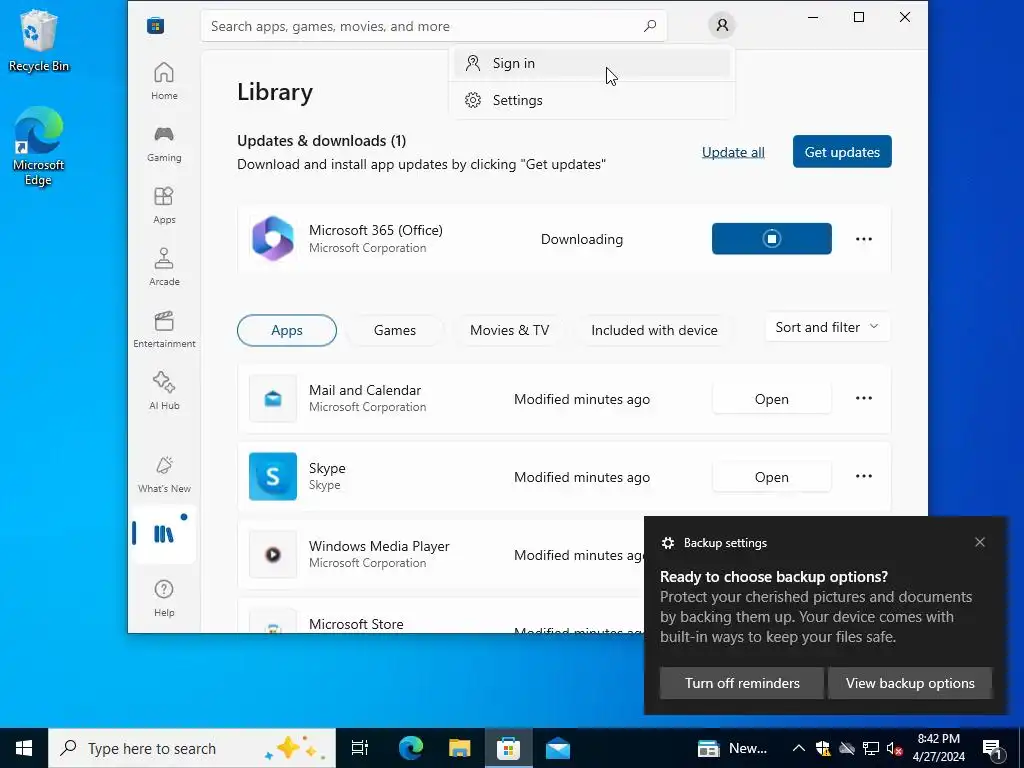
Task: Select the Games filter tab
Action: 394,330
